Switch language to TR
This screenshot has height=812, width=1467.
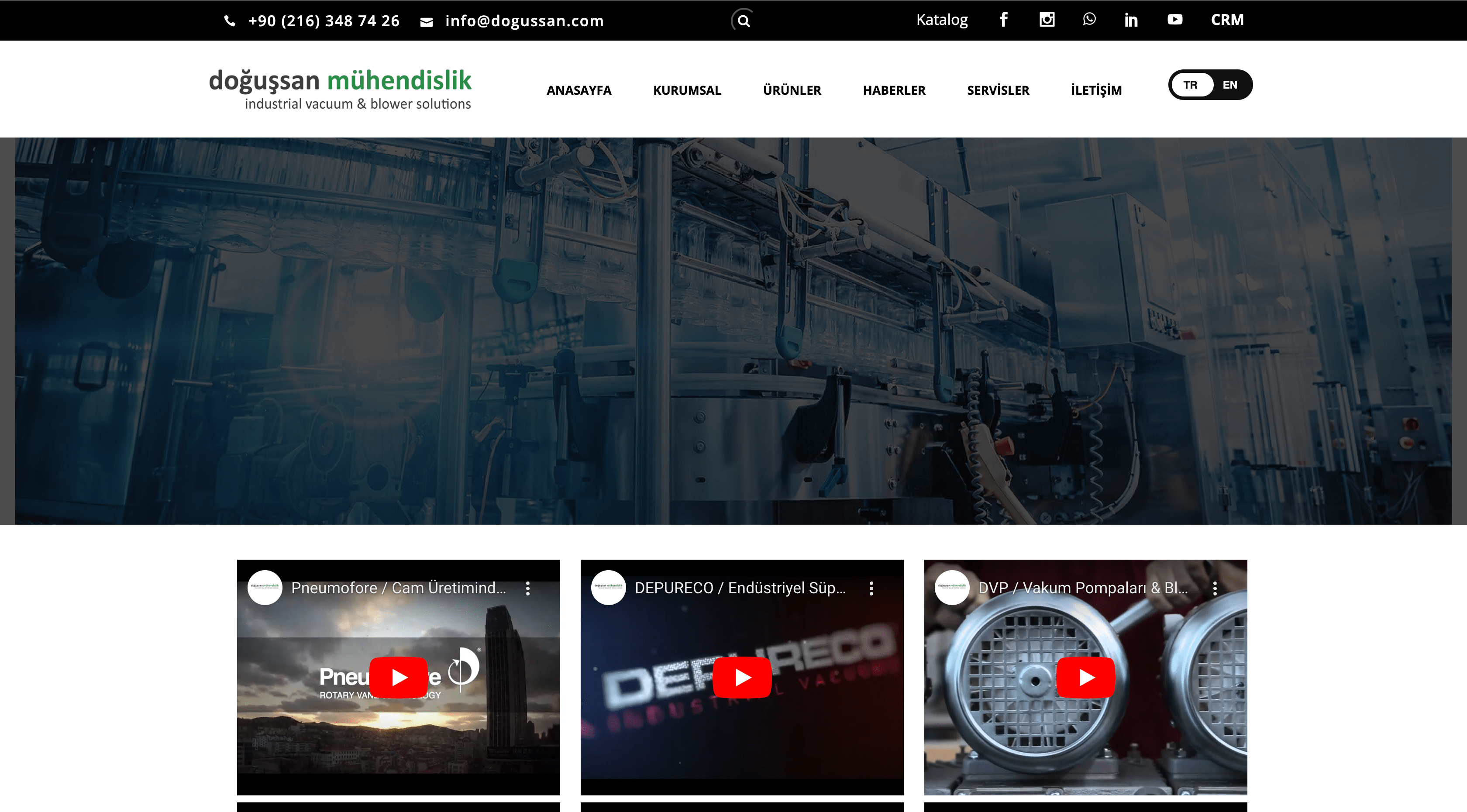1190,85
